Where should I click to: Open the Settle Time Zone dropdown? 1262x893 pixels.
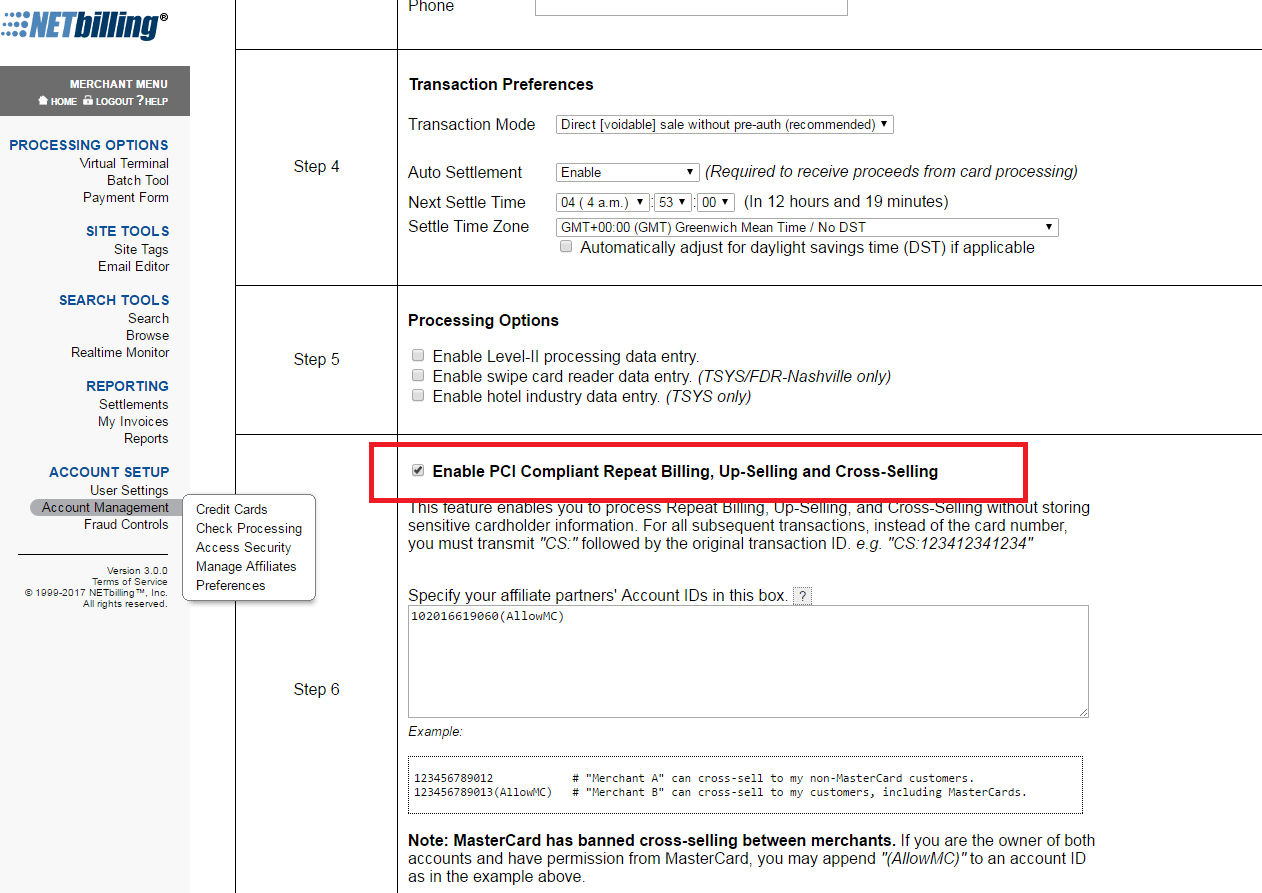point(807,226)
